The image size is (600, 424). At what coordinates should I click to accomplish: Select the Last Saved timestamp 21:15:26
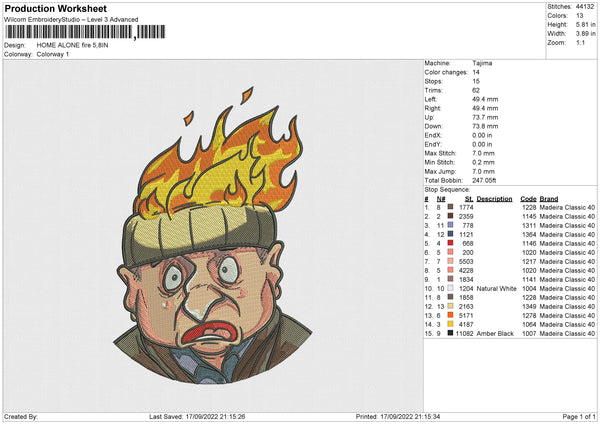pos(232,416)
